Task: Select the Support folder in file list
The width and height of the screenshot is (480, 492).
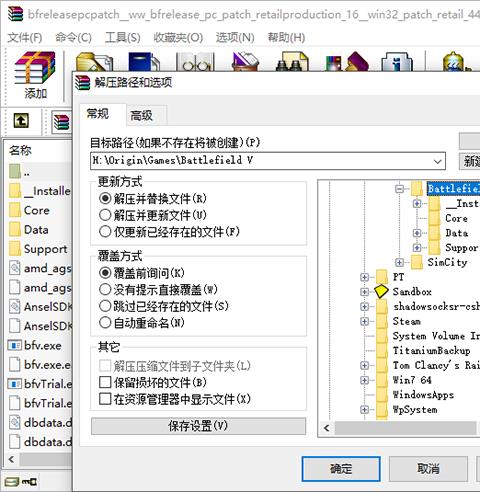Action: pyautogui.click(x=38, y=249)
